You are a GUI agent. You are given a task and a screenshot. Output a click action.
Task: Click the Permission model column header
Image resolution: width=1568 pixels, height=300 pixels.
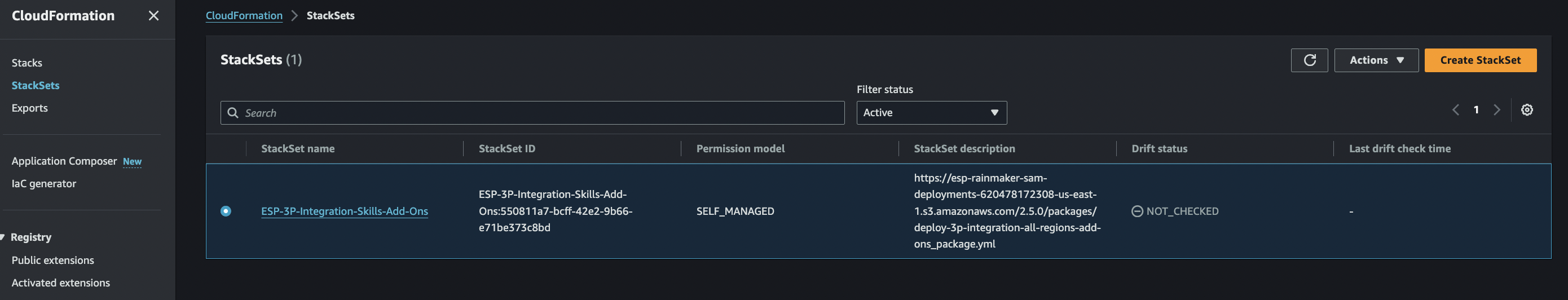point(740,149)
